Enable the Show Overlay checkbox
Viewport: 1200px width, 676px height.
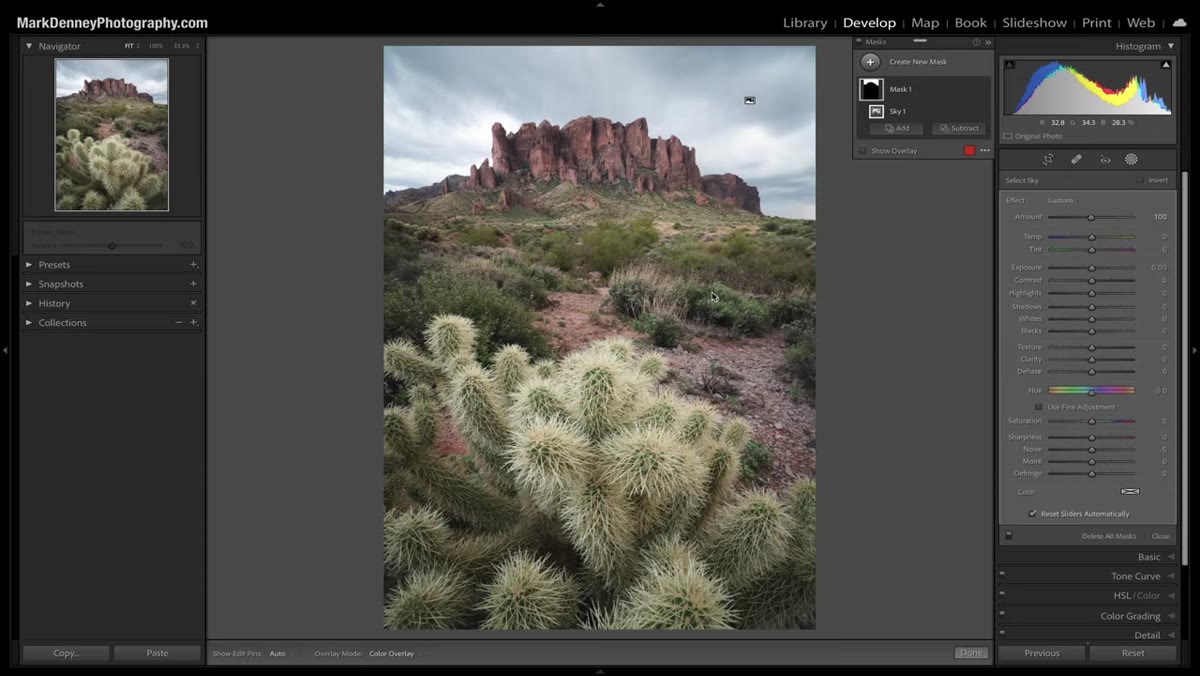point(863,151)
